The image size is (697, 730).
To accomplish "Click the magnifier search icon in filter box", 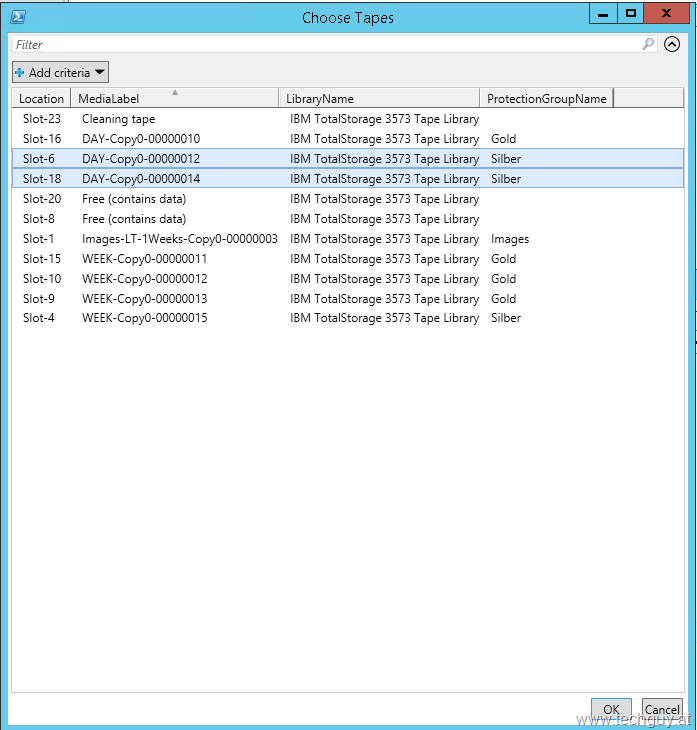I will tap(648, 44).
